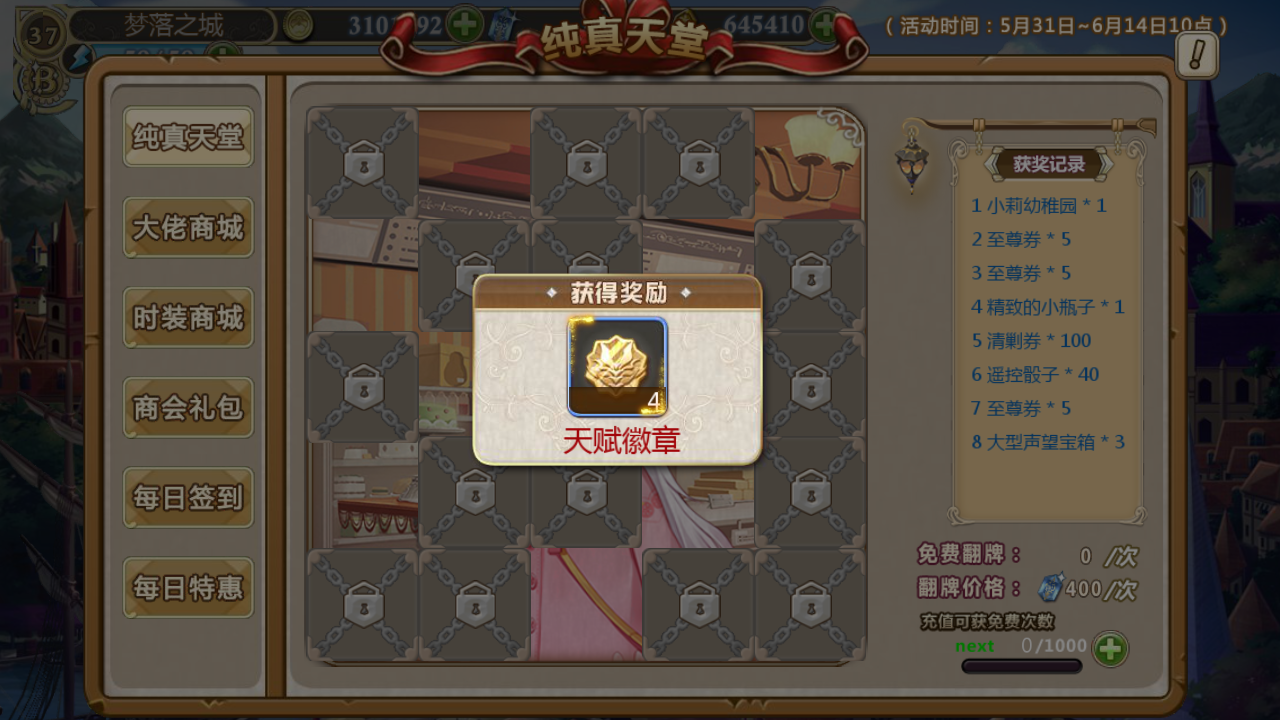This screenshot has height=720, width=1280.
Task: Open the 纯真天堂 side tab
Action: [188, 137]
